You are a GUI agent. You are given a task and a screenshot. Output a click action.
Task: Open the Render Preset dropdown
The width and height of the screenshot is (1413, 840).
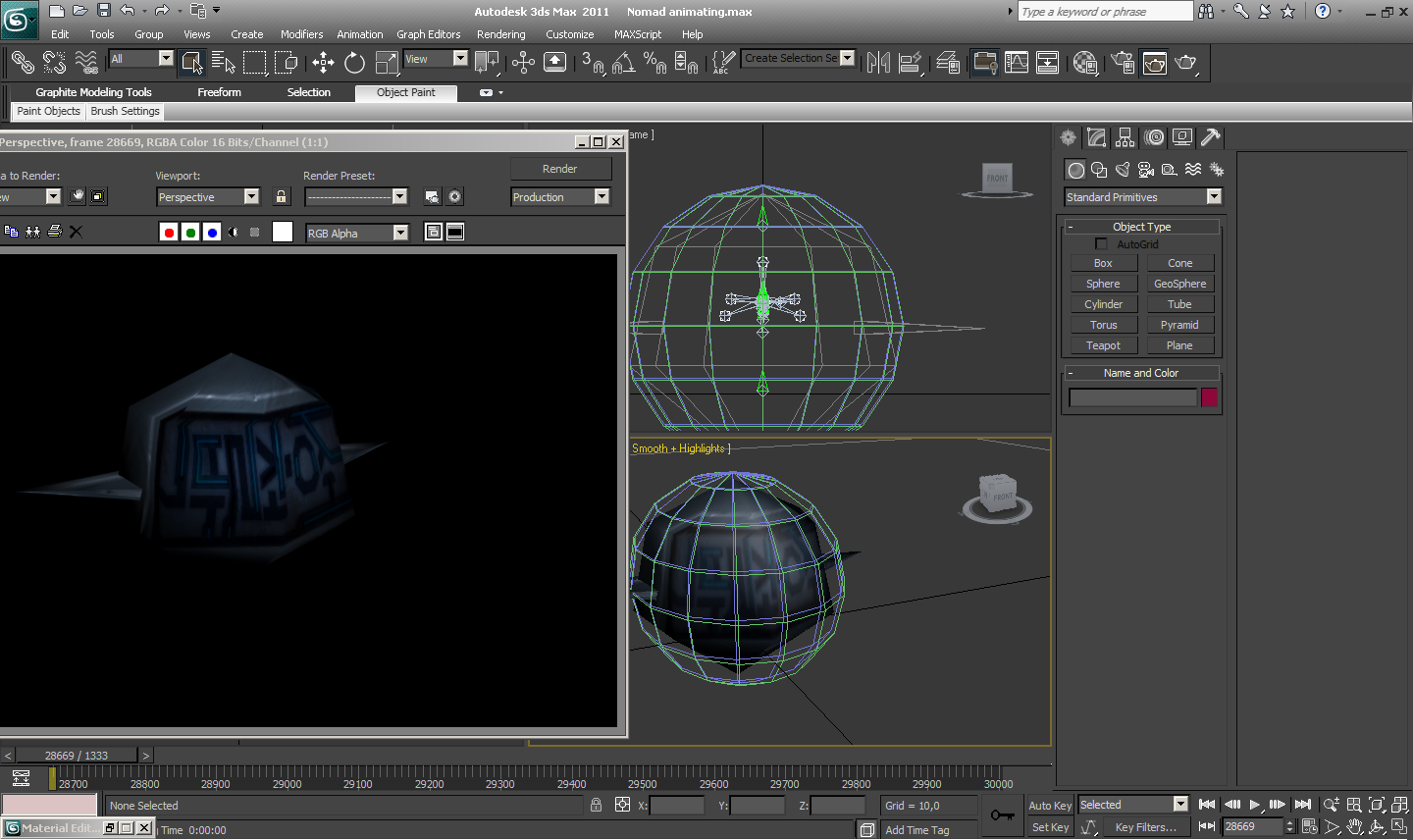(356, 197)
